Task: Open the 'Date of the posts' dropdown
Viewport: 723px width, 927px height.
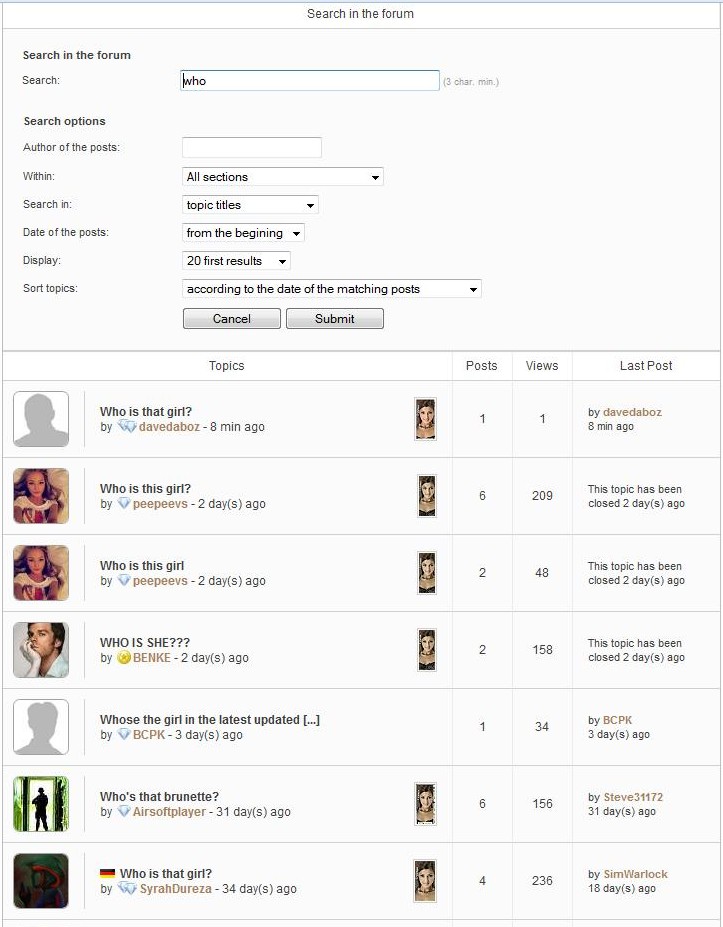Action: [243, 232]
